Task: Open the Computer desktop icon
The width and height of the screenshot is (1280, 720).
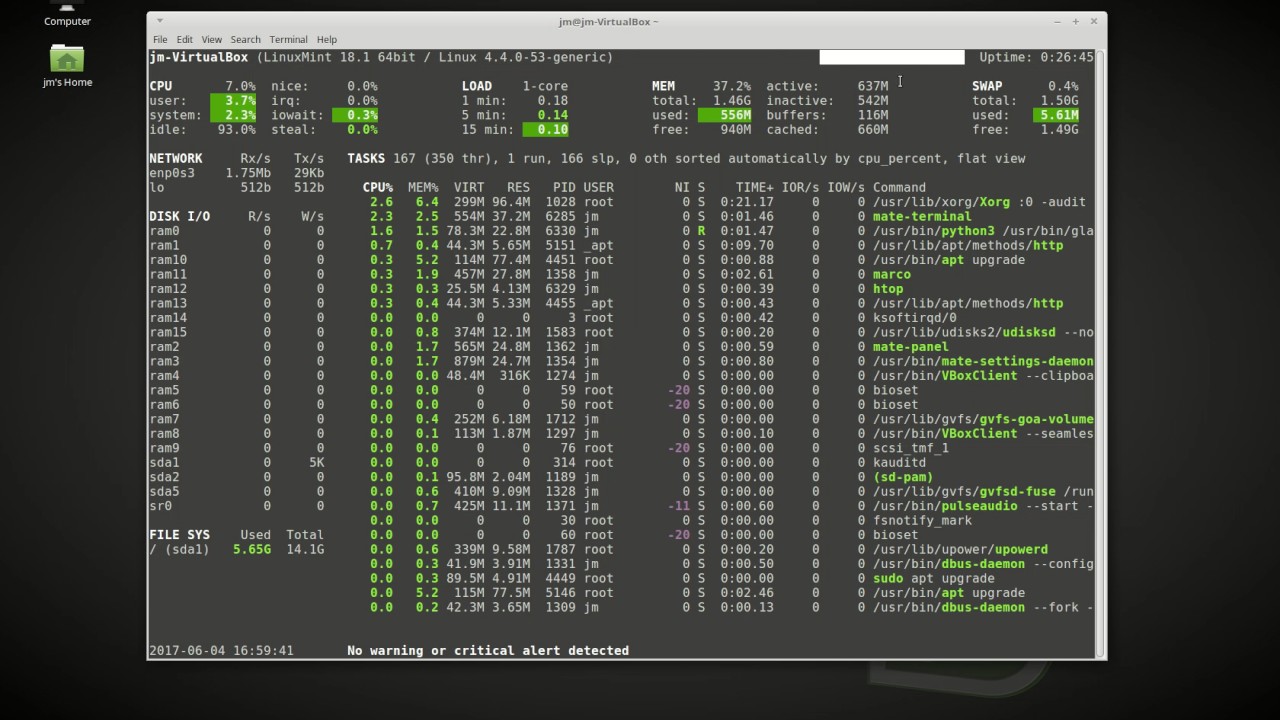Action: click(x=67, y=14)
